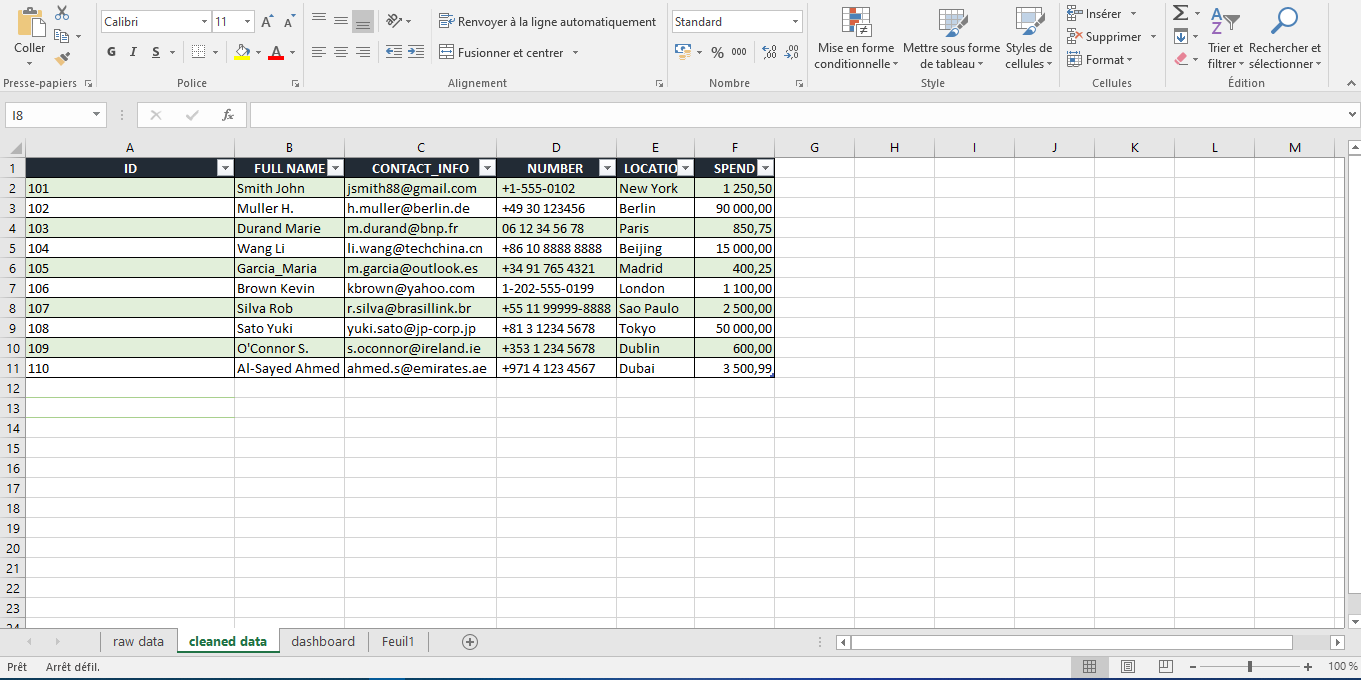Toggle italic formatting with the I button
Viewport: 1361px width, 680px height.
134,52
